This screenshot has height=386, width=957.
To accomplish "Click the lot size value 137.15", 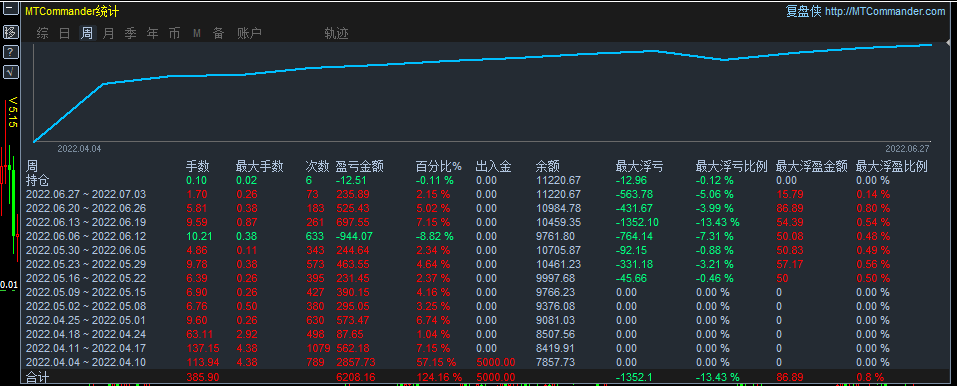I will pyautogui.click(x=202, y=349).
